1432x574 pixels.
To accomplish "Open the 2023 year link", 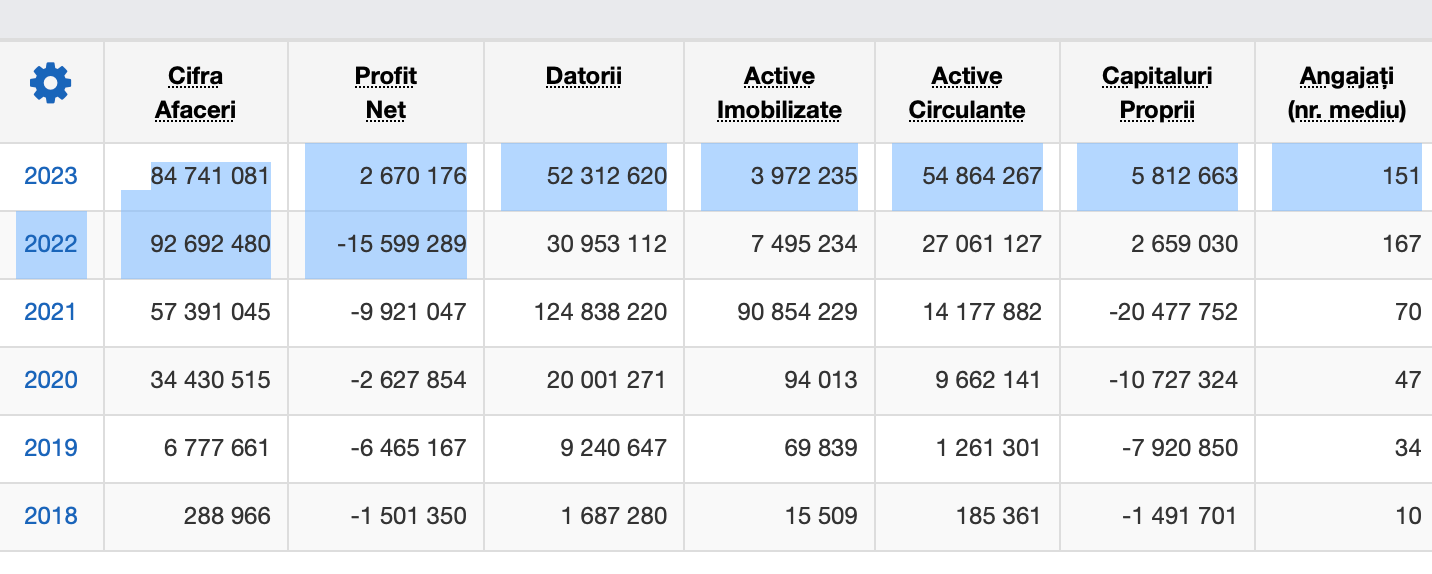I will pyautogui.click(x=50, y=176).
